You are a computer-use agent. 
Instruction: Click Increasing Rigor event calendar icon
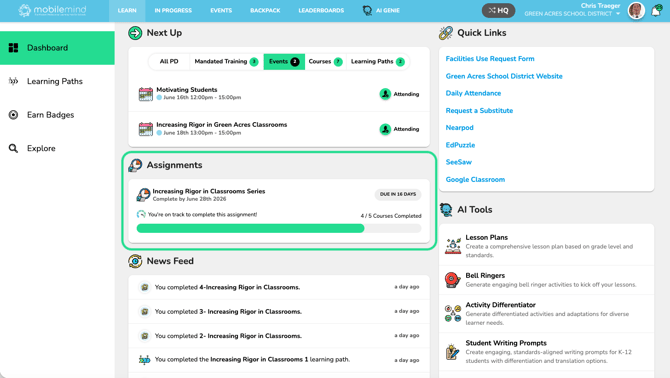coord(146,129)
